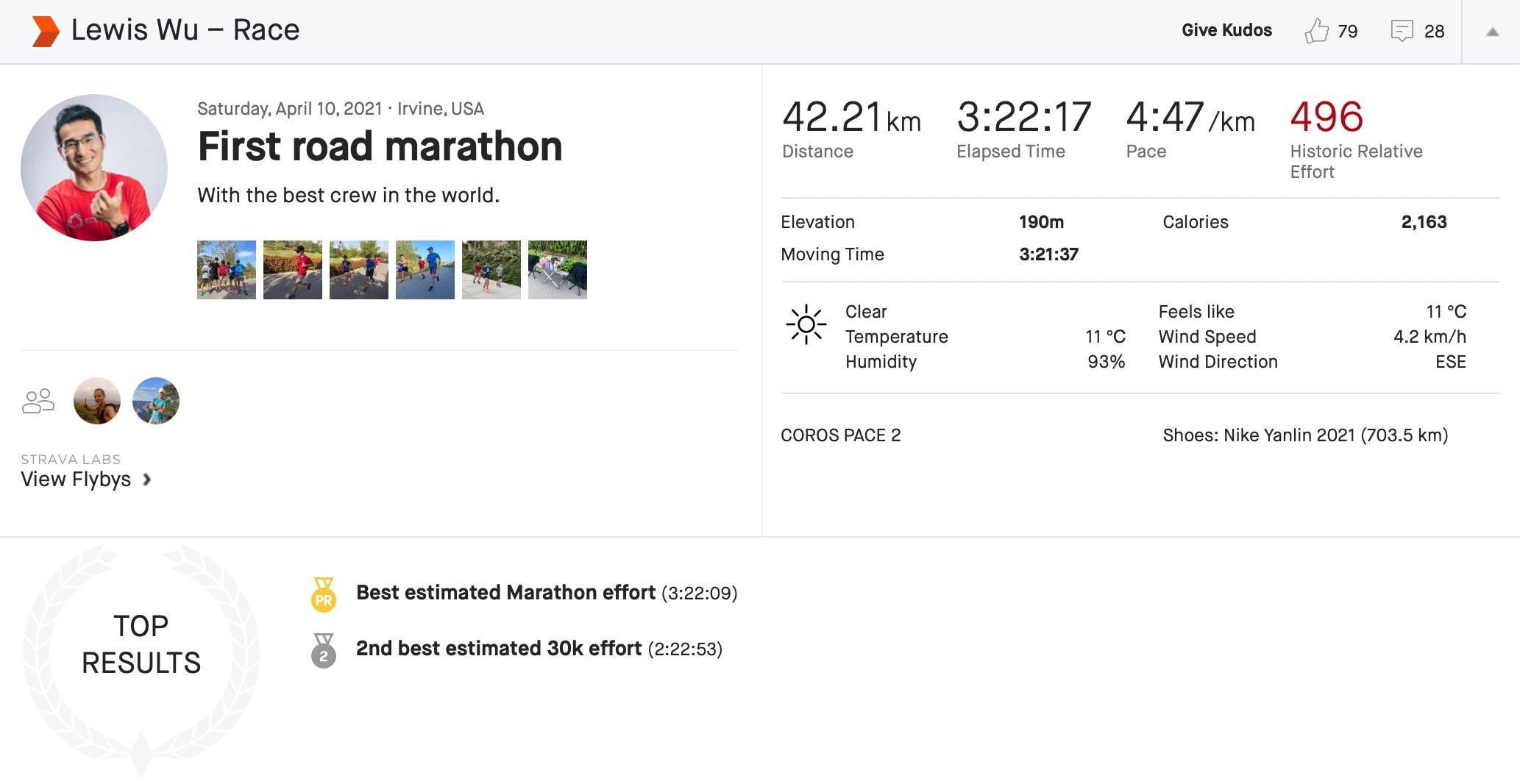Open the View Flybys link

[76, 480]
